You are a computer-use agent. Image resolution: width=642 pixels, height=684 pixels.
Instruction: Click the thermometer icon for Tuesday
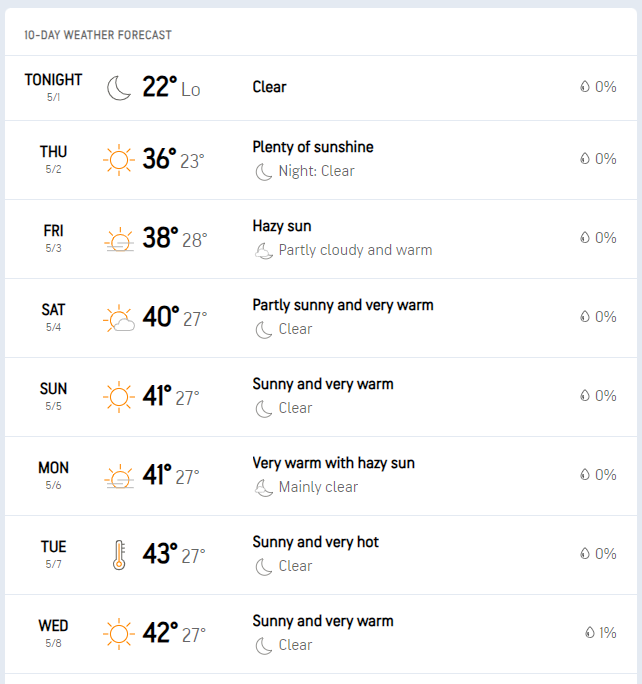click(119, 555)
